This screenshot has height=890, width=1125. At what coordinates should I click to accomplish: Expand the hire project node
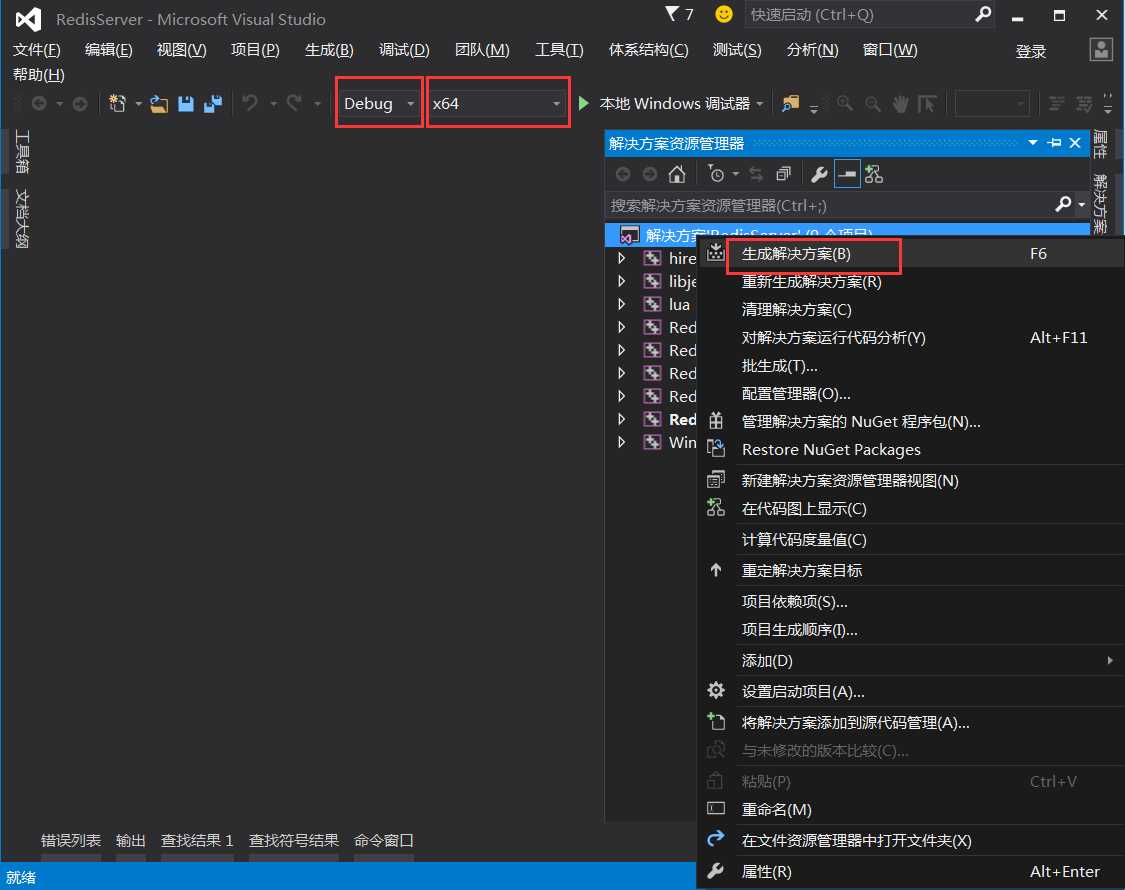(x=622, y=258)
